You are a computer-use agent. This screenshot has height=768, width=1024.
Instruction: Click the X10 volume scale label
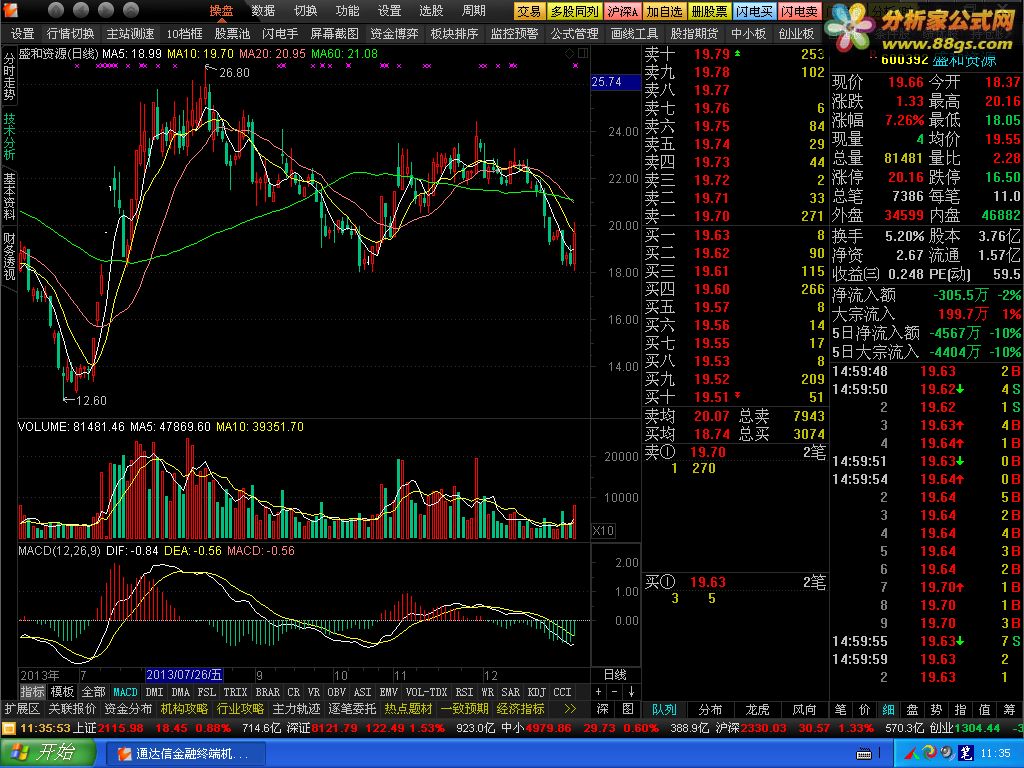(x=603, y=530)
